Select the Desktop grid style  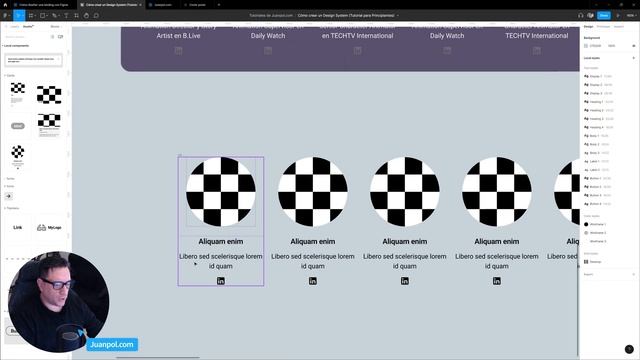click(593, 262)
